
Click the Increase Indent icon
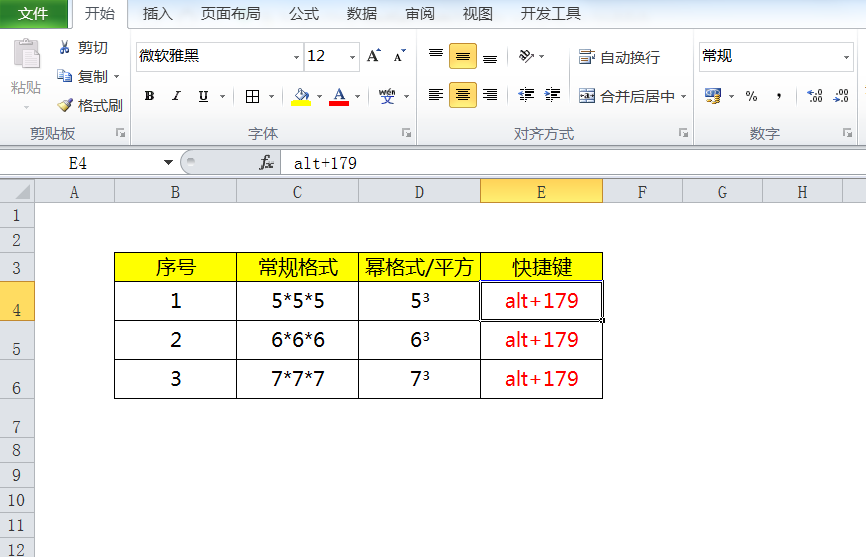click(555, 96)
